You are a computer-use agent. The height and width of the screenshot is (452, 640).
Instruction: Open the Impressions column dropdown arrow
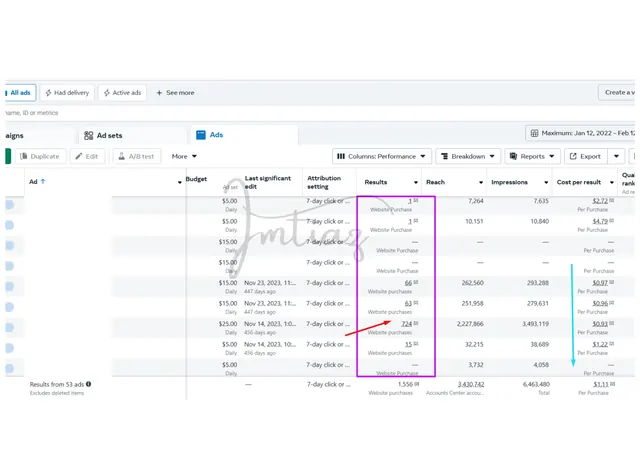tap(546, 183)
